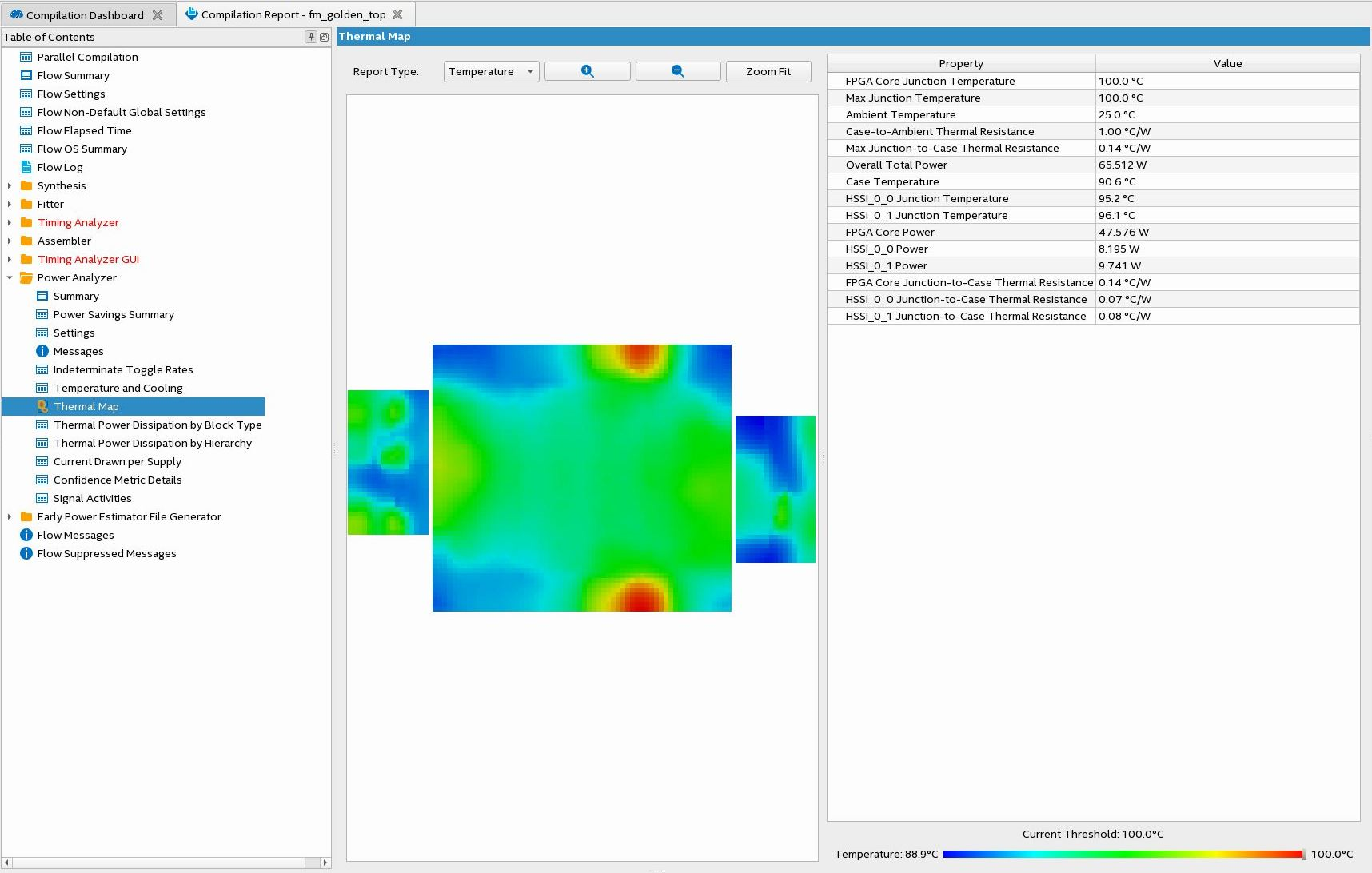Open Thermal Power Dissipation by Hierarchy

(153, 443)
